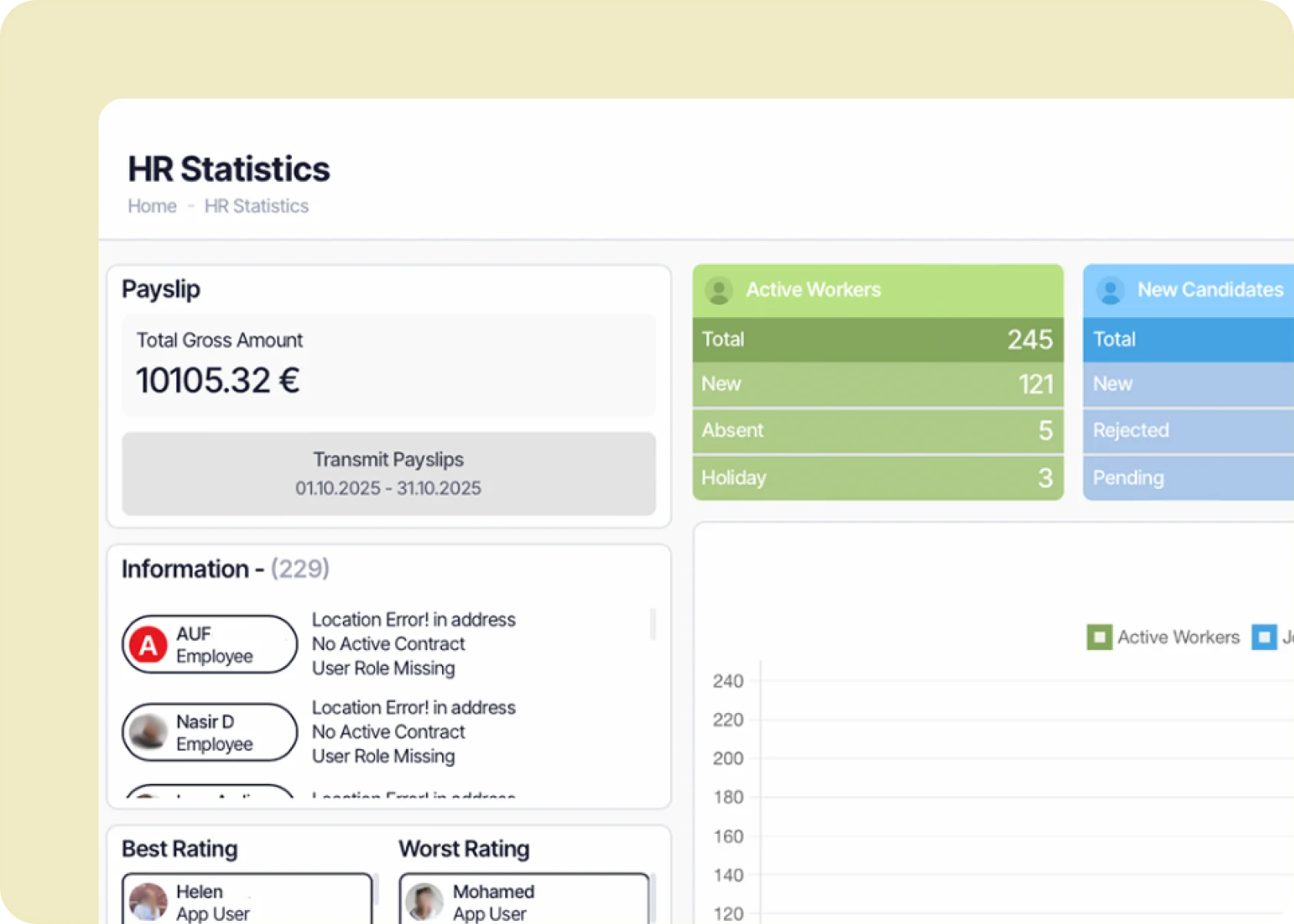Image resolution: width=1294 pixels, height=924 pixels.
Task: Open the Holiday workers row
Action: click(x=878, y=478)
